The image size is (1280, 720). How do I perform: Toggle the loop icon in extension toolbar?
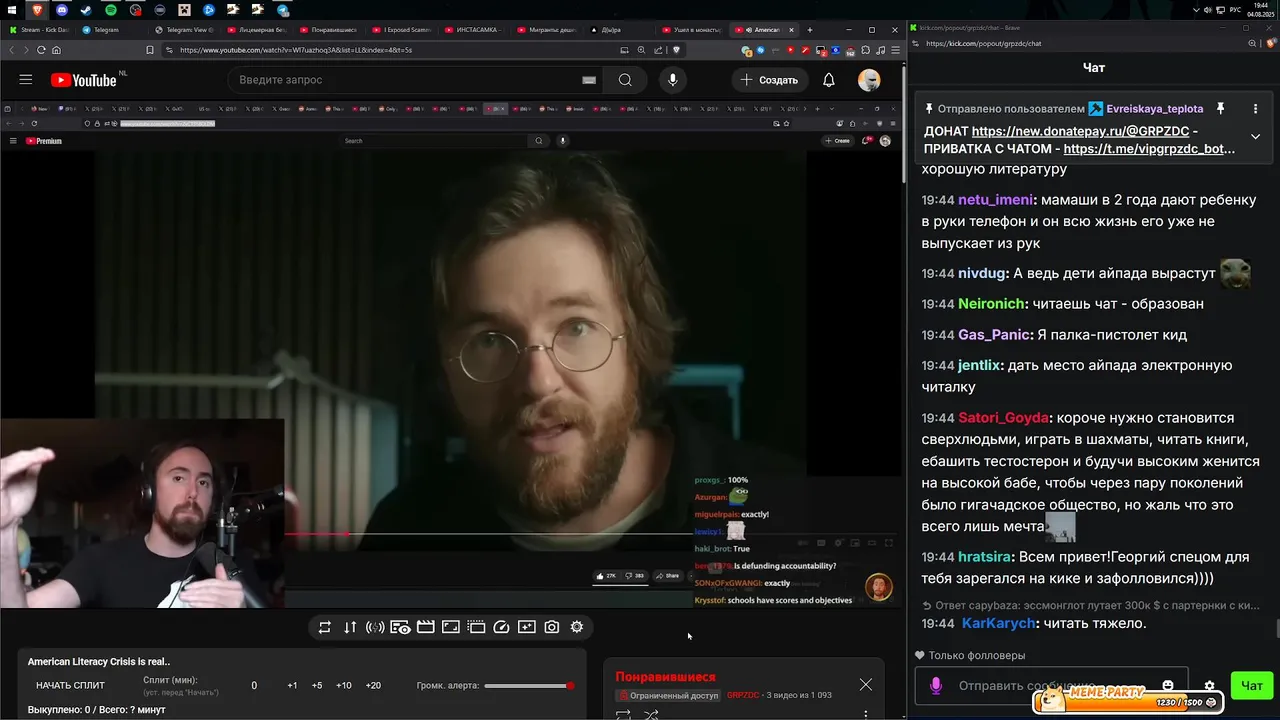tap(325, 627)
